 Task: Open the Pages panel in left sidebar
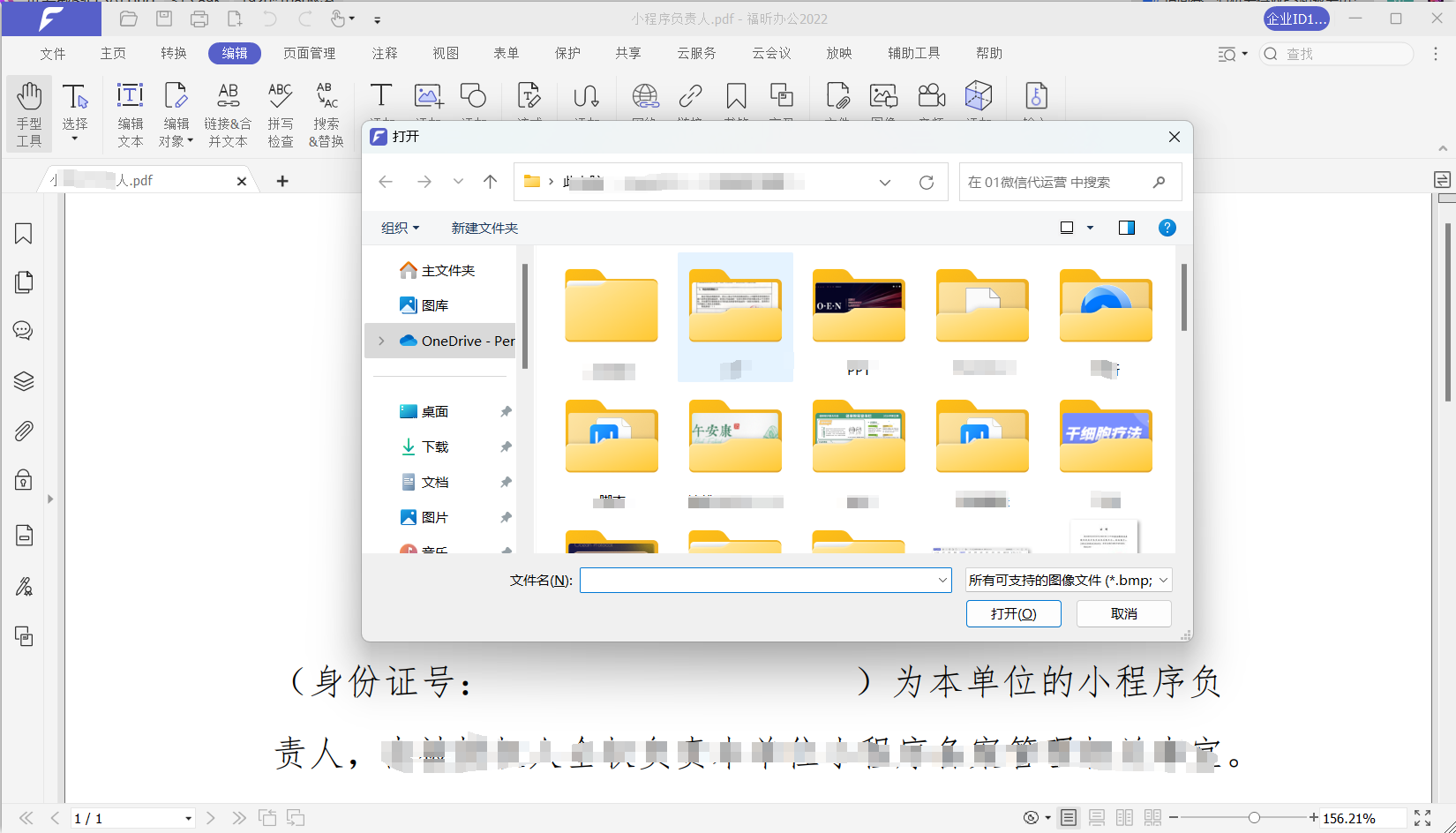(24, 282)
